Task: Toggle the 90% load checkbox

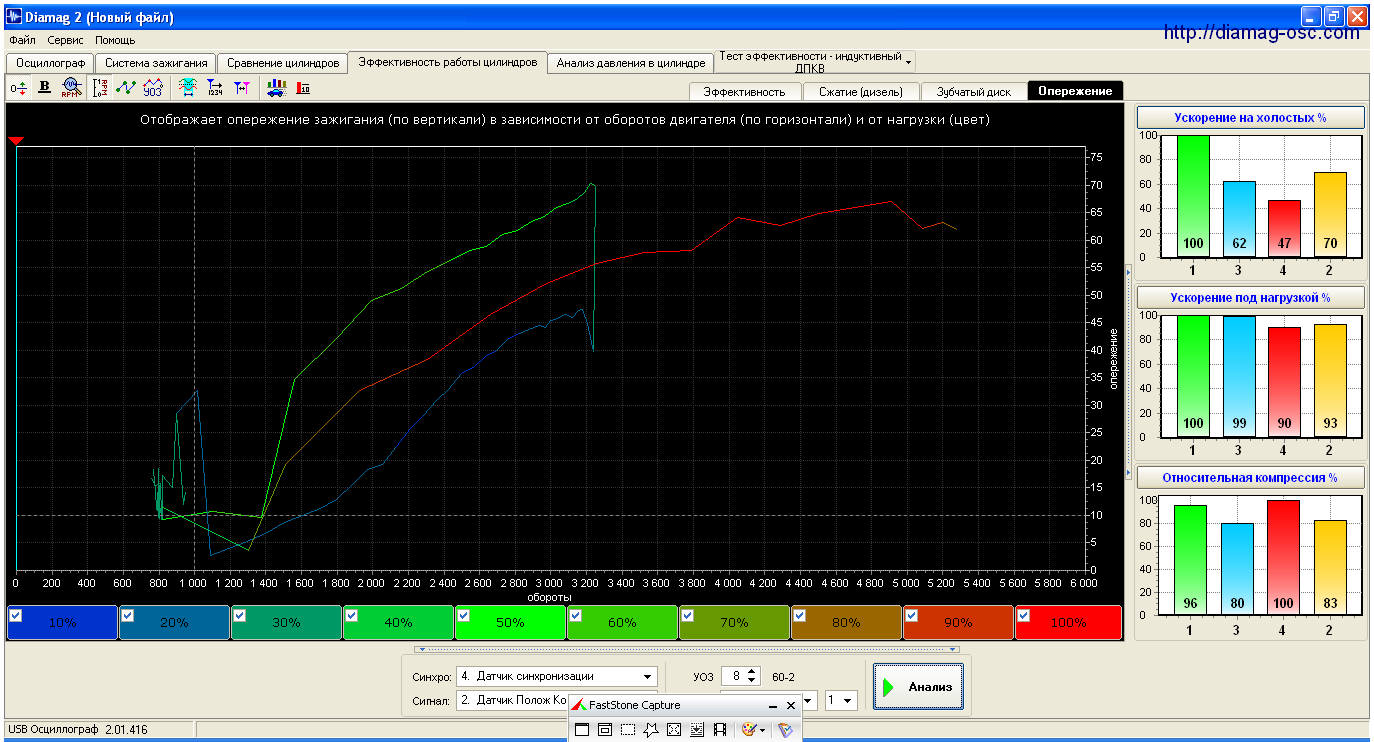Action: [x=911, y=616]
